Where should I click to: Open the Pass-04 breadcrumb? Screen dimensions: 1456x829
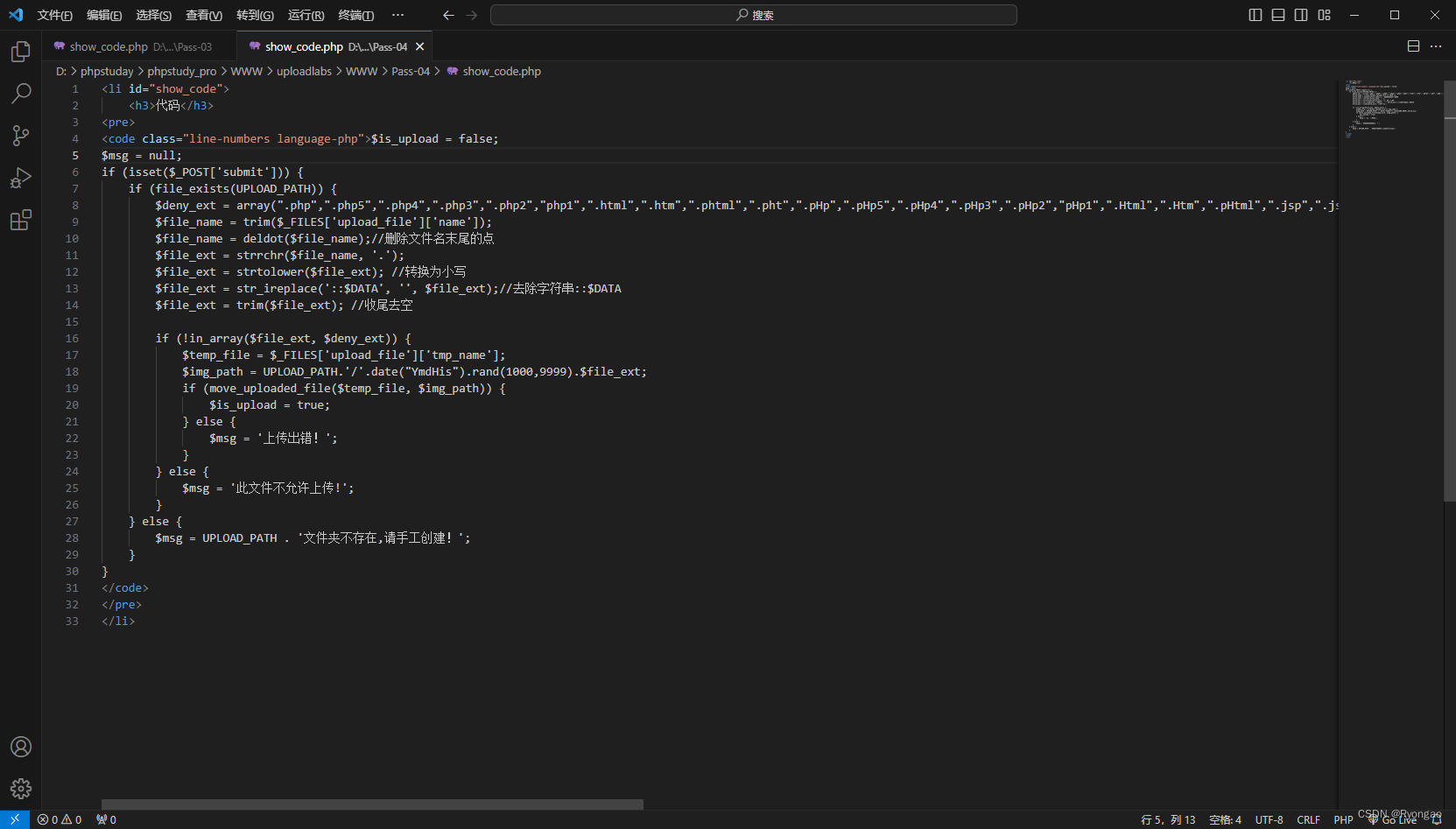(411, 71)
